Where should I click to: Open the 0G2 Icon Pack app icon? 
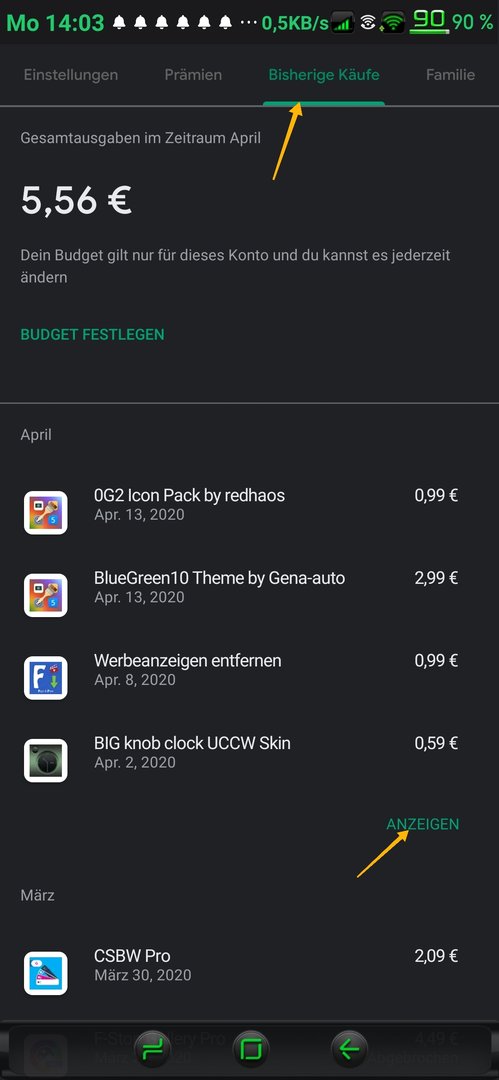pyautogui.click(x=45, y=512)
